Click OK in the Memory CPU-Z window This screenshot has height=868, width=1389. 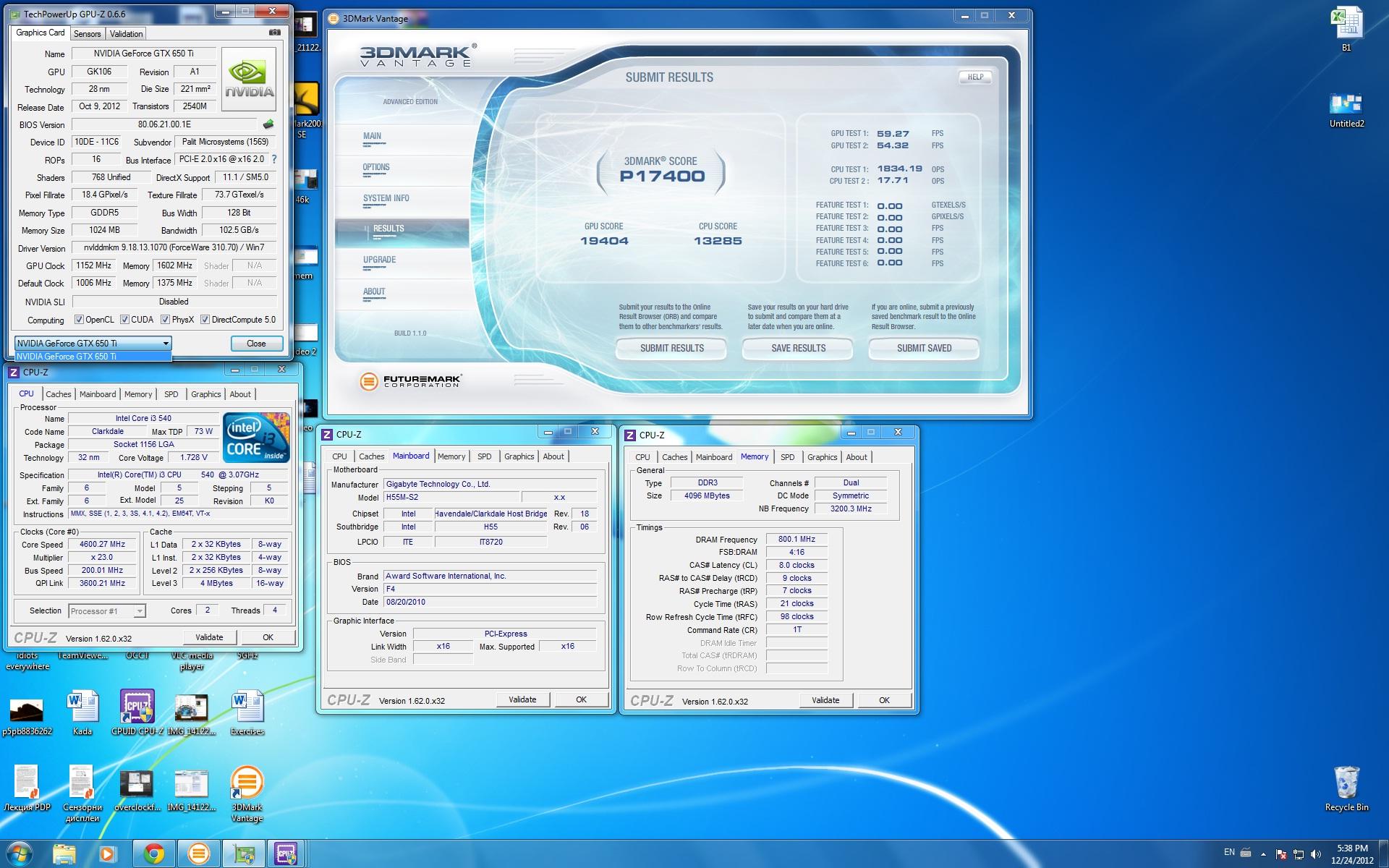point(884,700)
